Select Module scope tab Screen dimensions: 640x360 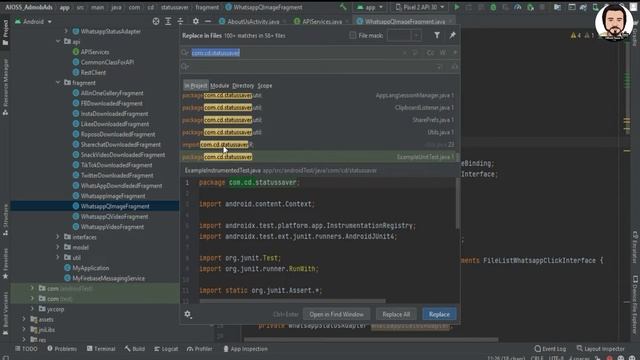click(220, 86)
